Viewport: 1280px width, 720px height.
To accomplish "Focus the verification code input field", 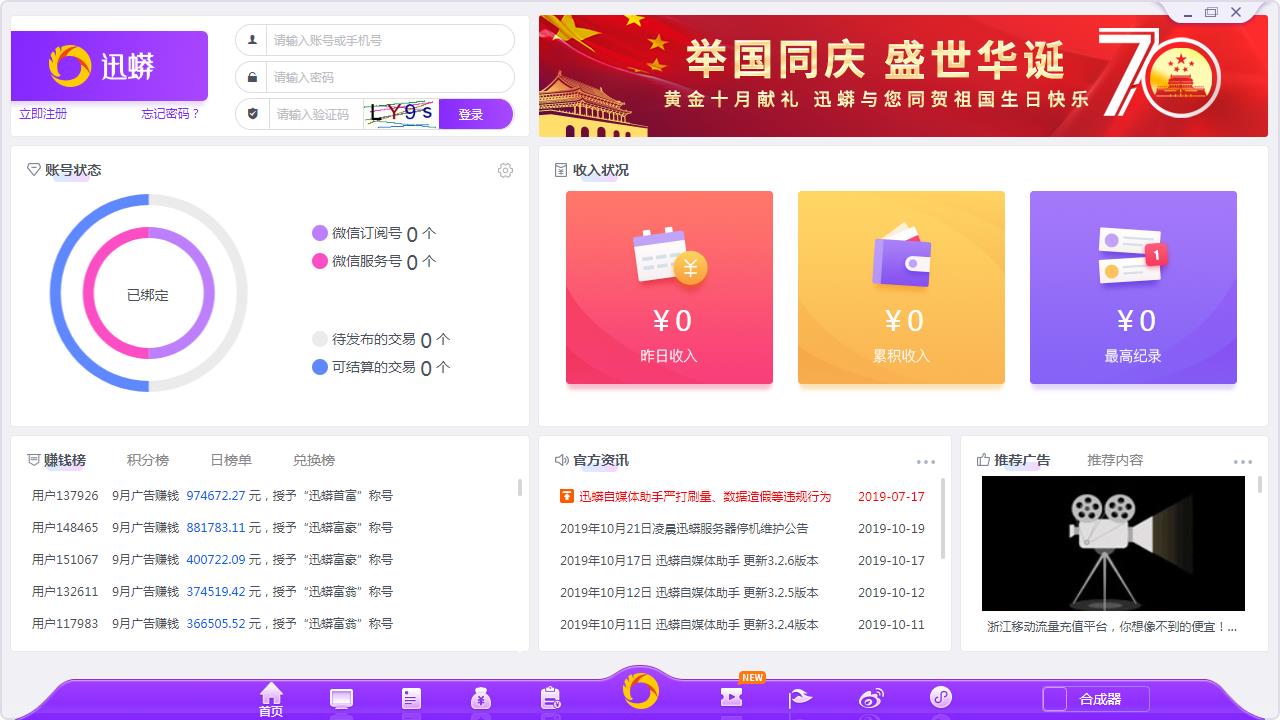I will click(x=315, y=114).
